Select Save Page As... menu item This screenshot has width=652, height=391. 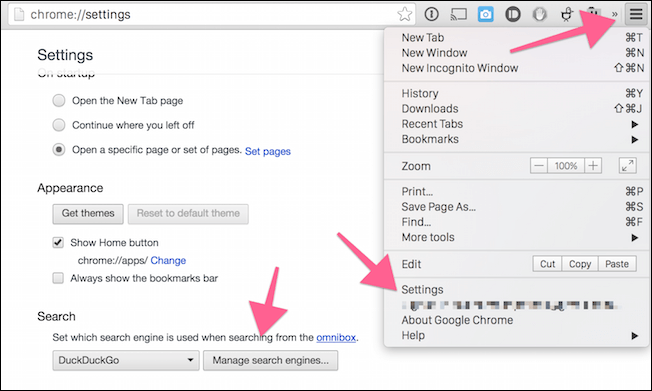(x=516, y=207)
